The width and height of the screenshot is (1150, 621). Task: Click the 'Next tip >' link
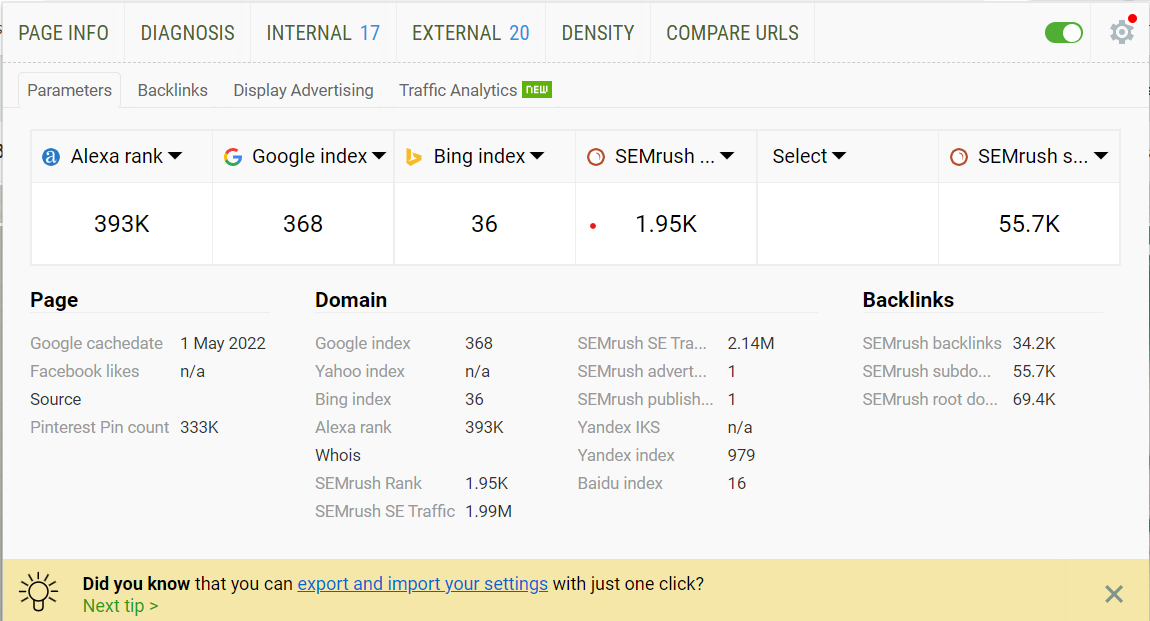(x=120, y=606)
